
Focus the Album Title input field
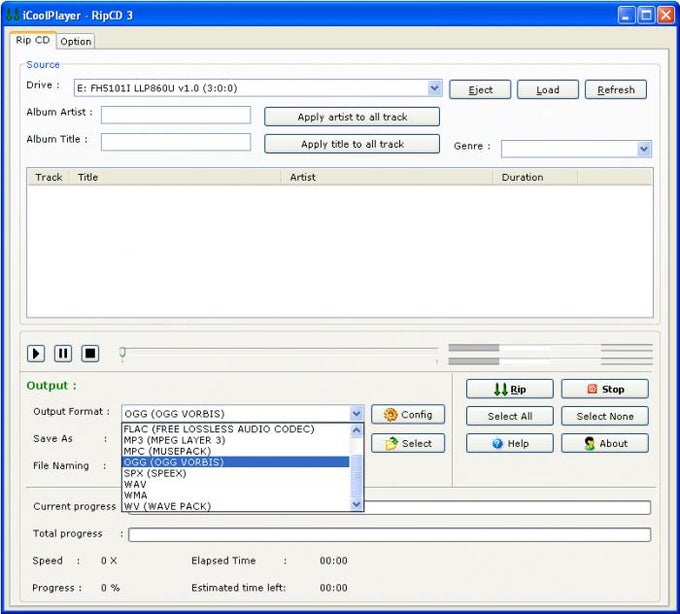point(176,142)
